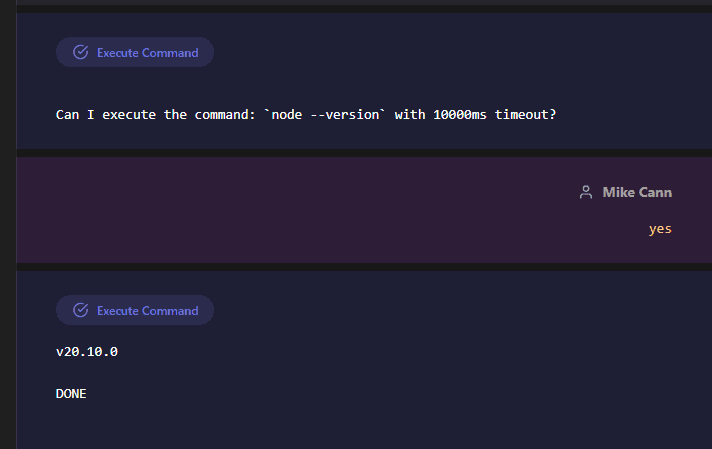Image resolution: width=712 pixels, height=449 pixels.
Task: Click the DONE status line
Action: pyautogui.click(x=71, y=394)
